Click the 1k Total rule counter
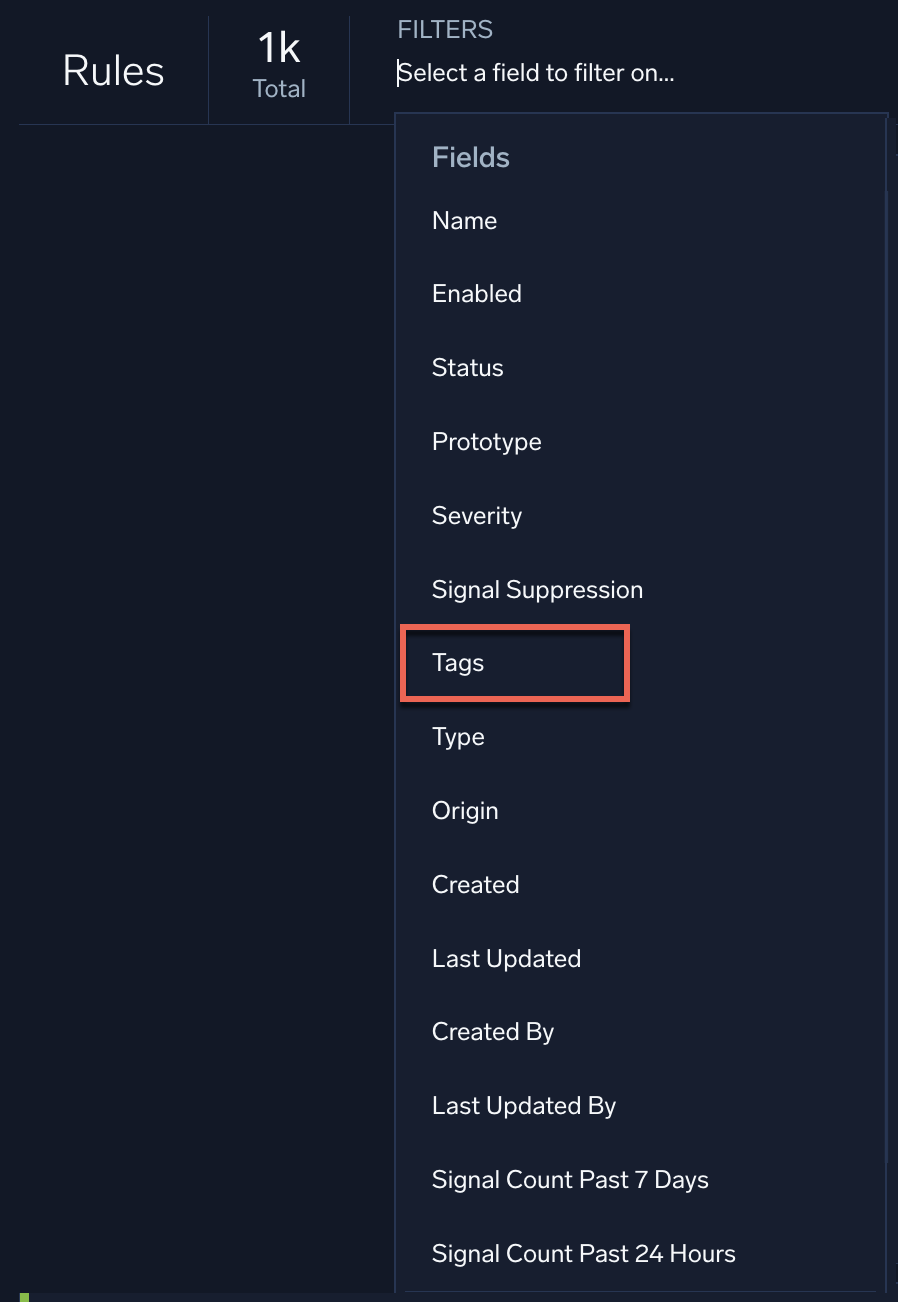The height and width of the screenshot is (1302, 898). tap(277, 65)
